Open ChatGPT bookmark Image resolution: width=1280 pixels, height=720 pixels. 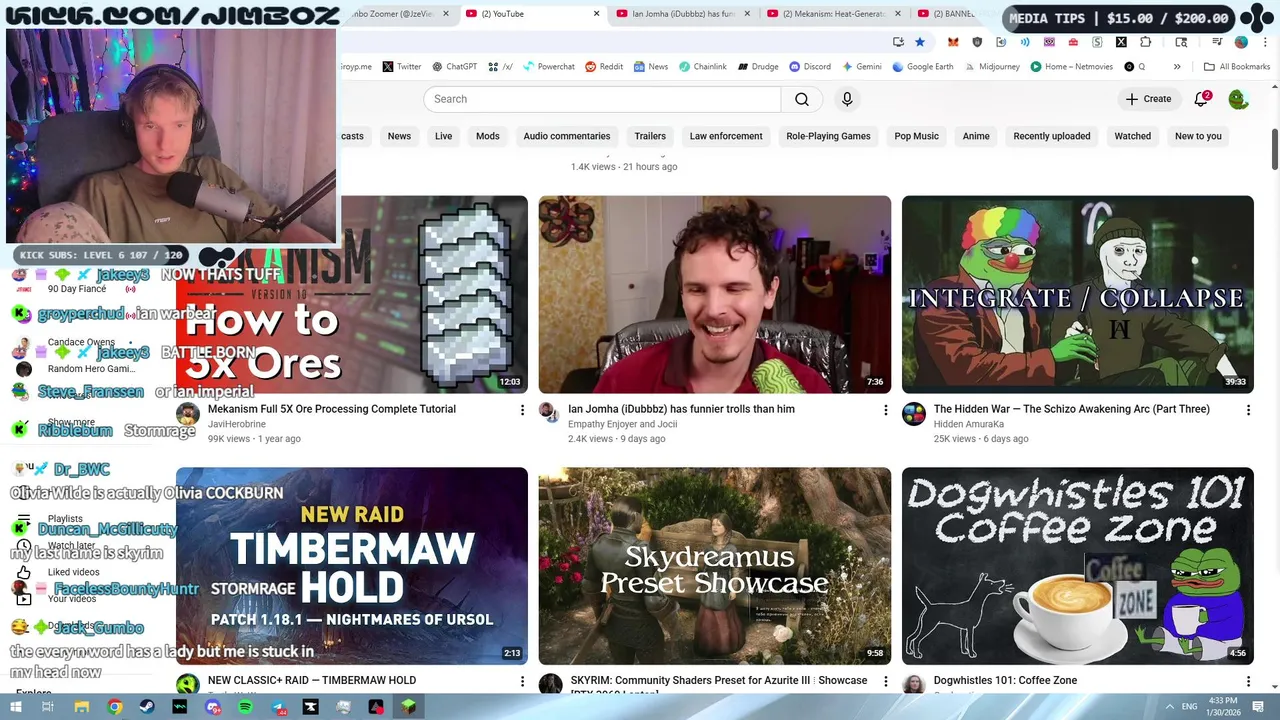click(x=455, y=67)
